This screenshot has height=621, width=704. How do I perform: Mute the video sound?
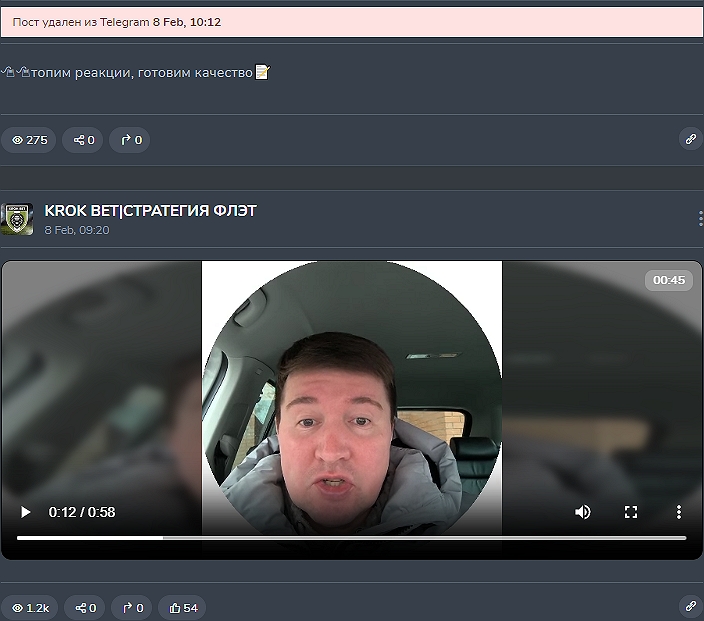582,512
